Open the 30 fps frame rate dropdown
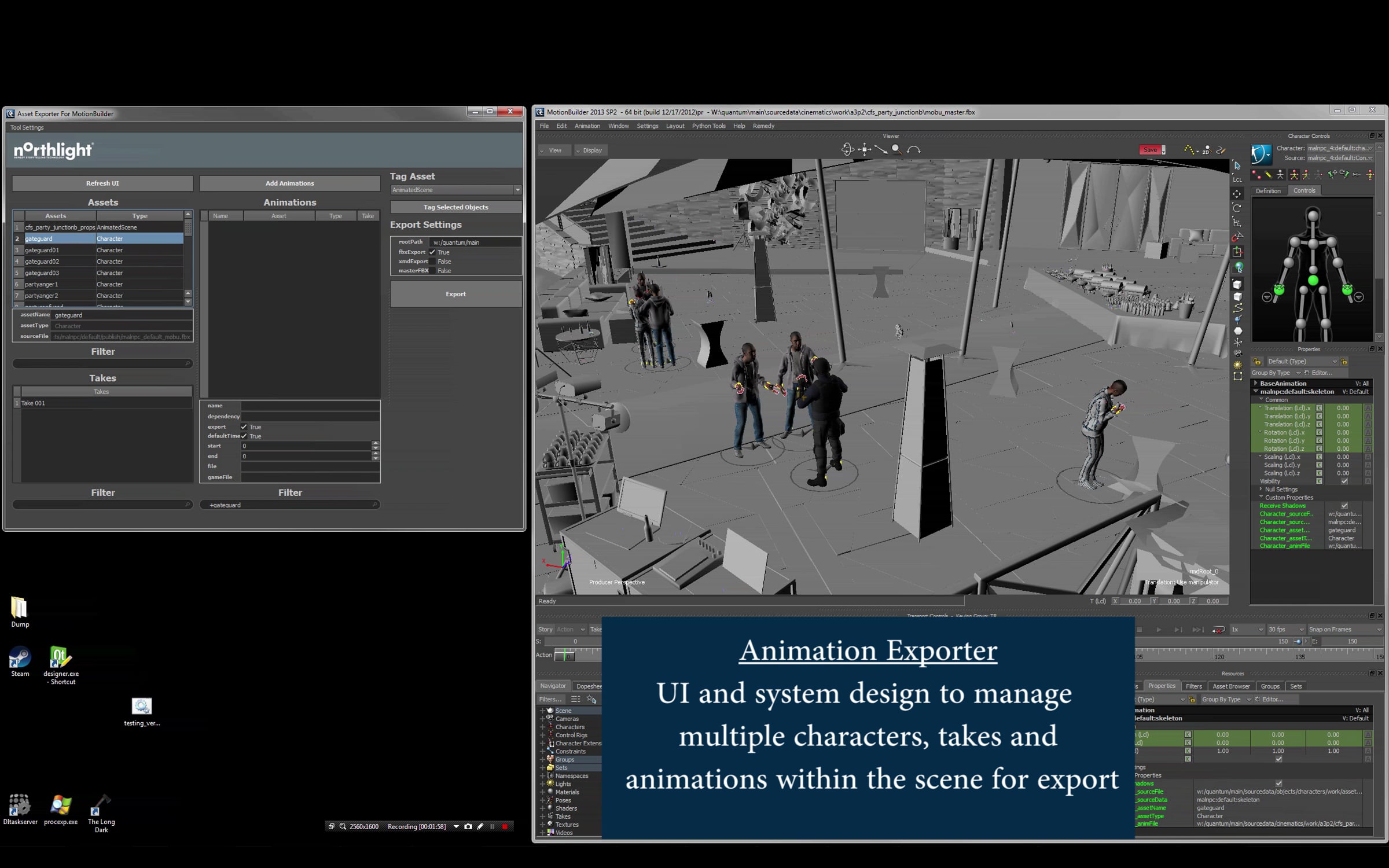The width and height of the screenshot is (1389, 868). click(1286, 630)
